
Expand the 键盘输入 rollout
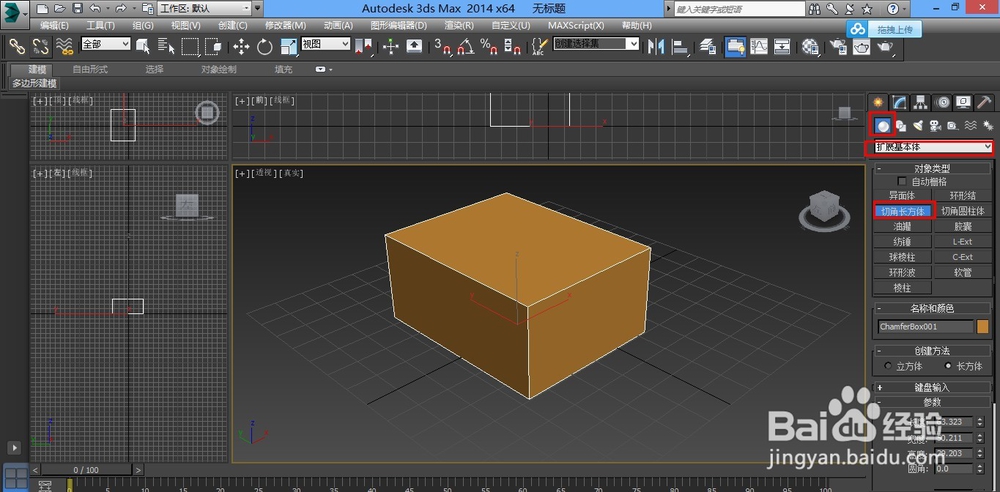point(932,387)
